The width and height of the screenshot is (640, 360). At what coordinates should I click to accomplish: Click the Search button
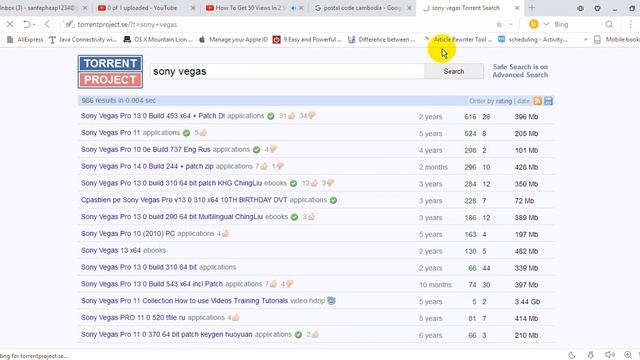[x=454, y=71]
